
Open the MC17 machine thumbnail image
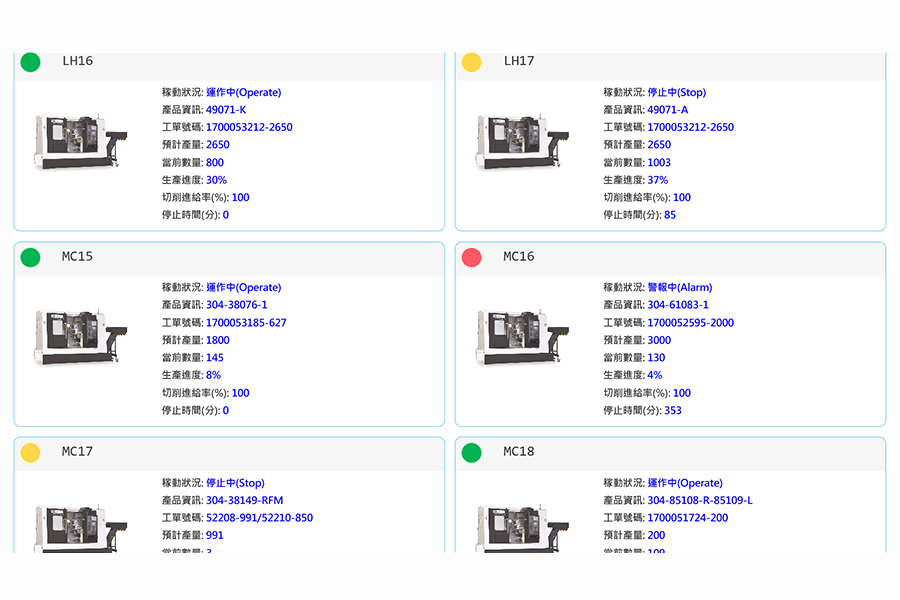coord(80,528)
